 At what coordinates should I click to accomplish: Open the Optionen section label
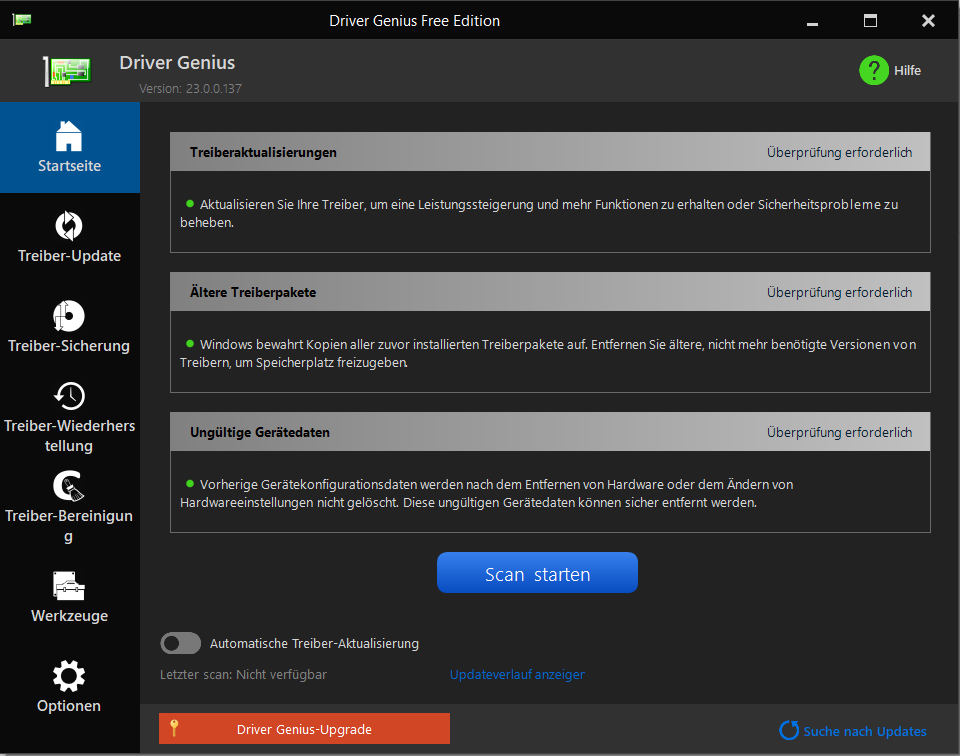[69, 706]
